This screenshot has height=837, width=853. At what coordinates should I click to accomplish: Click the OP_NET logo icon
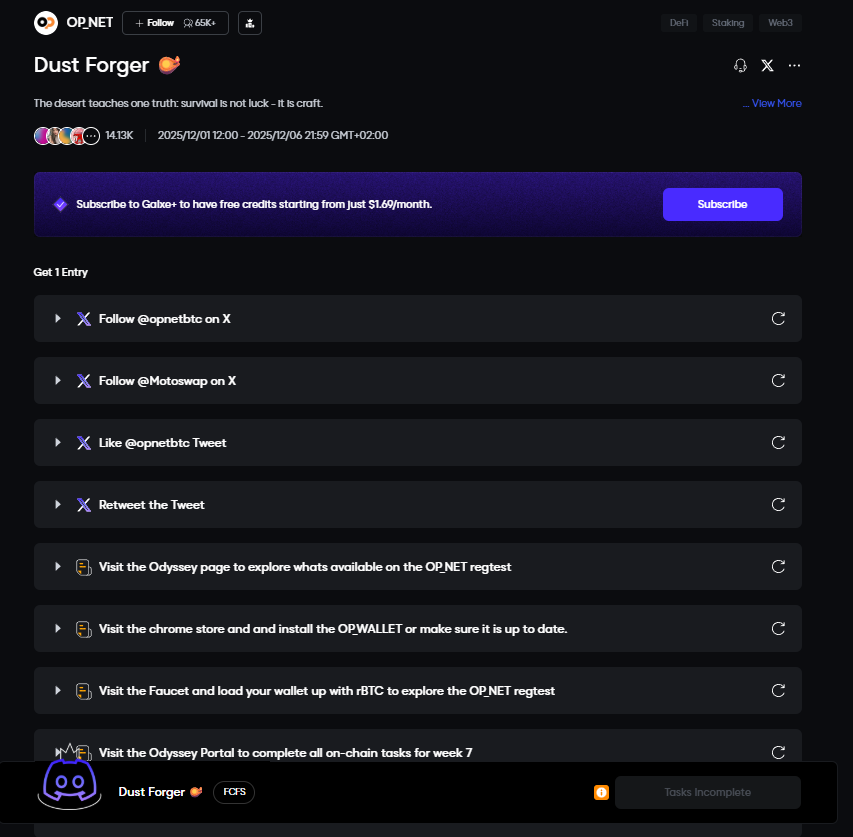[x=46, y=22]
